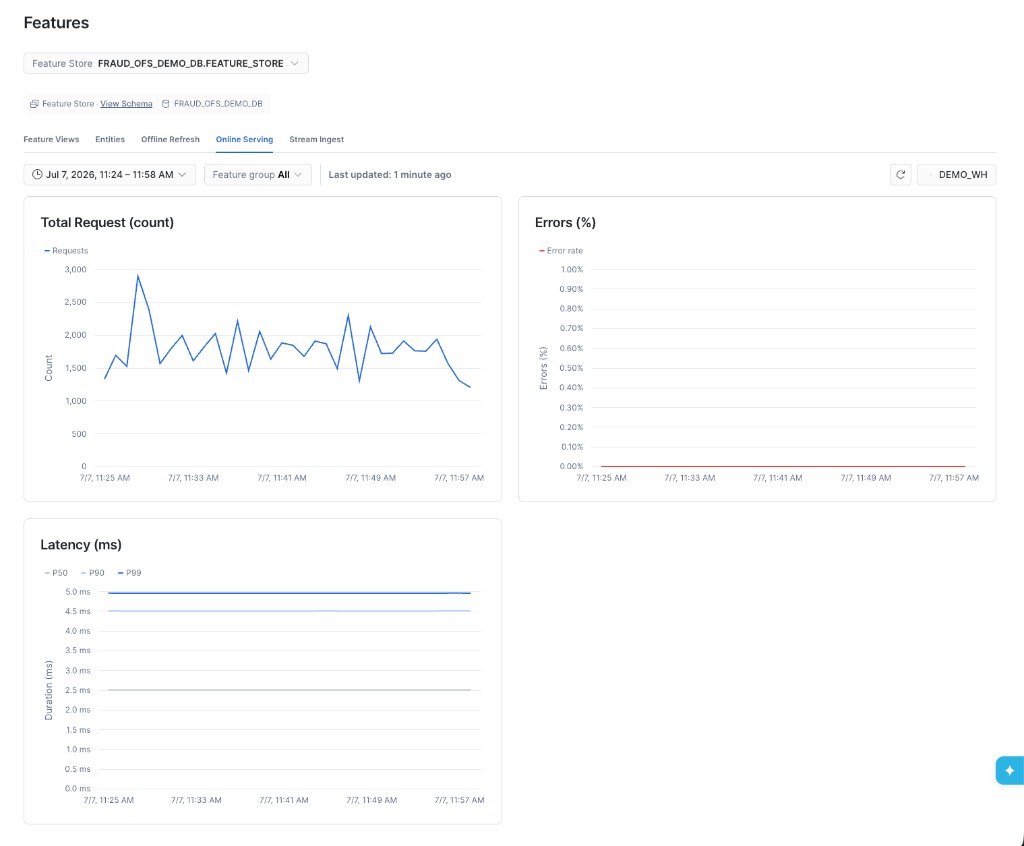
Task: Click the 7/7, 11:33 AM label under Latency chart
Action: point(196,800)
